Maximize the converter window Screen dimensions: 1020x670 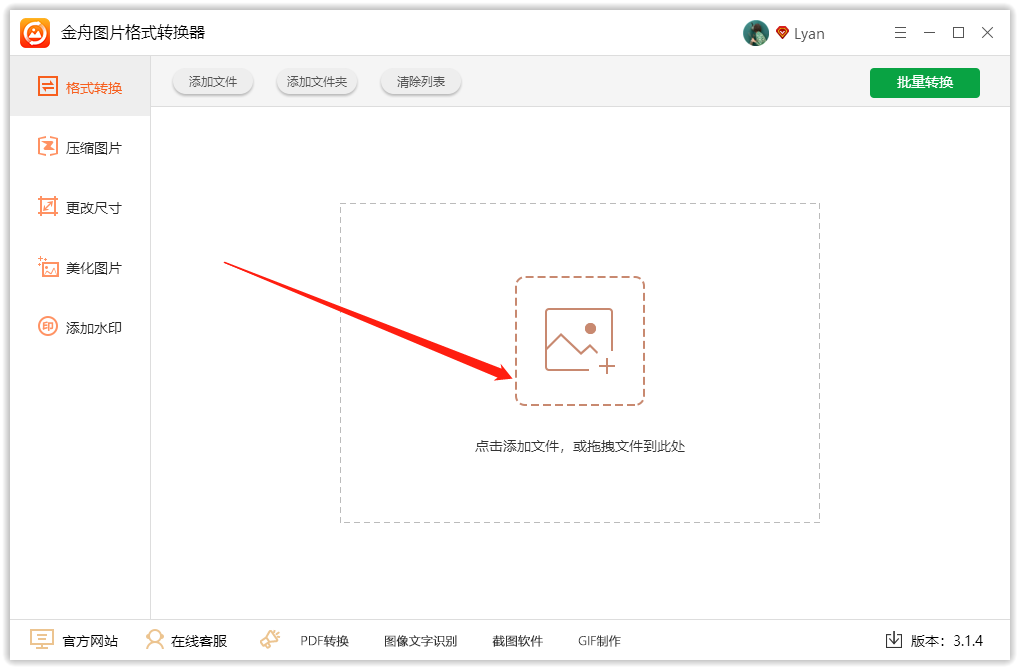(x=958, y=33)
